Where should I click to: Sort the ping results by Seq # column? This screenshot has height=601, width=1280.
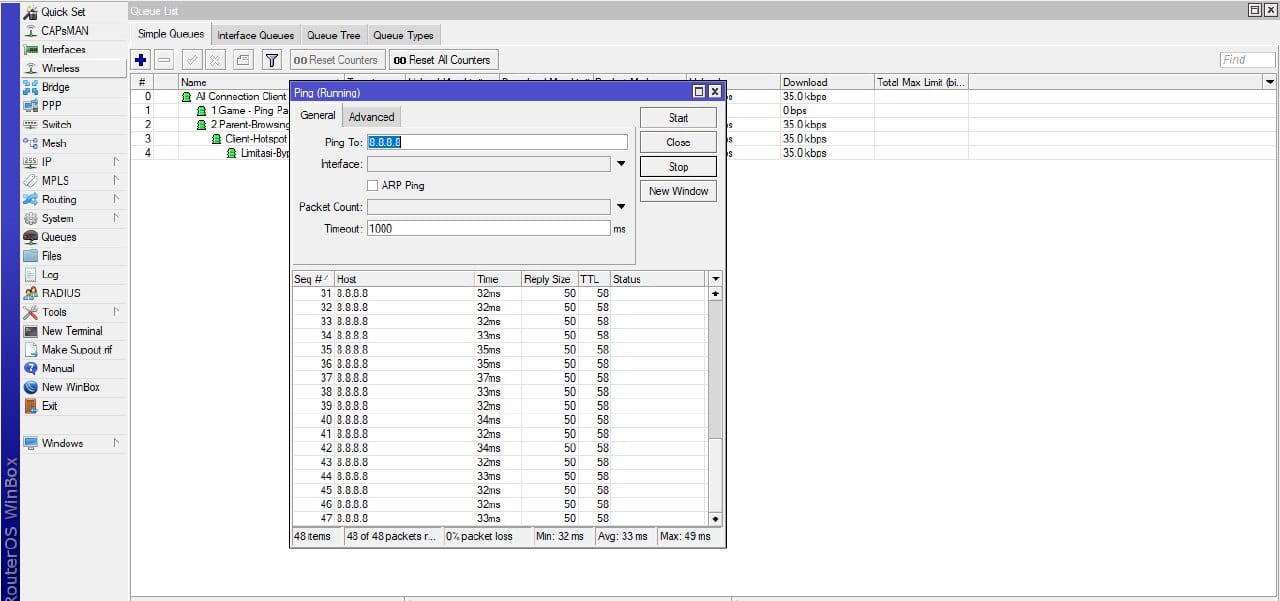pyautogui.click(x=312, y=279)
